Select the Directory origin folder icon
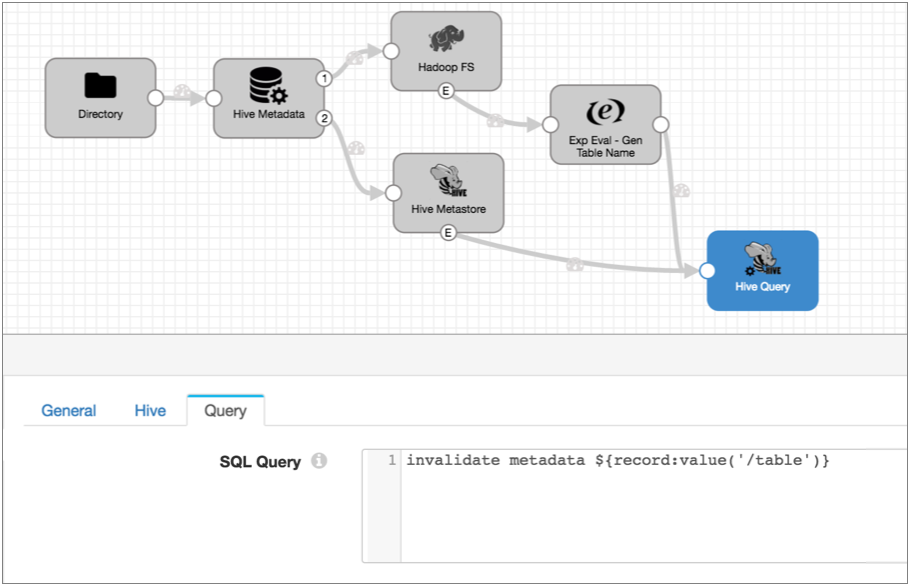 pyautogui.click(x=100, y=86)
